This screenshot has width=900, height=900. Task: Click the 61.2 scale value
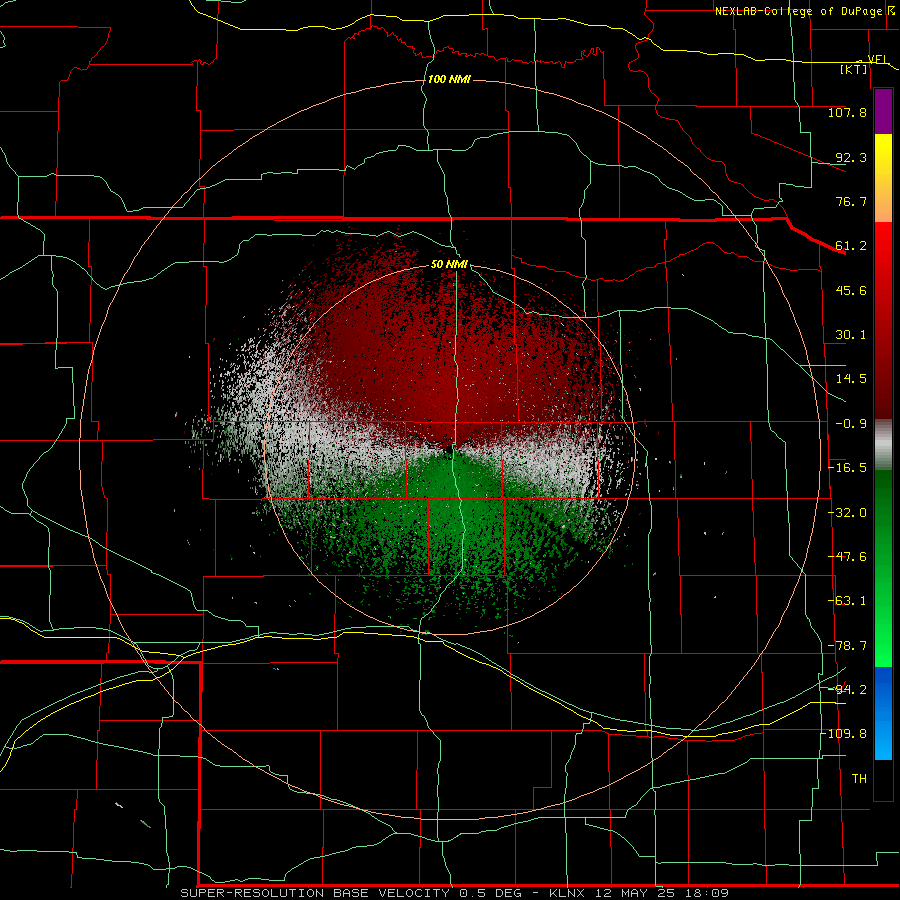coord(851,246)
